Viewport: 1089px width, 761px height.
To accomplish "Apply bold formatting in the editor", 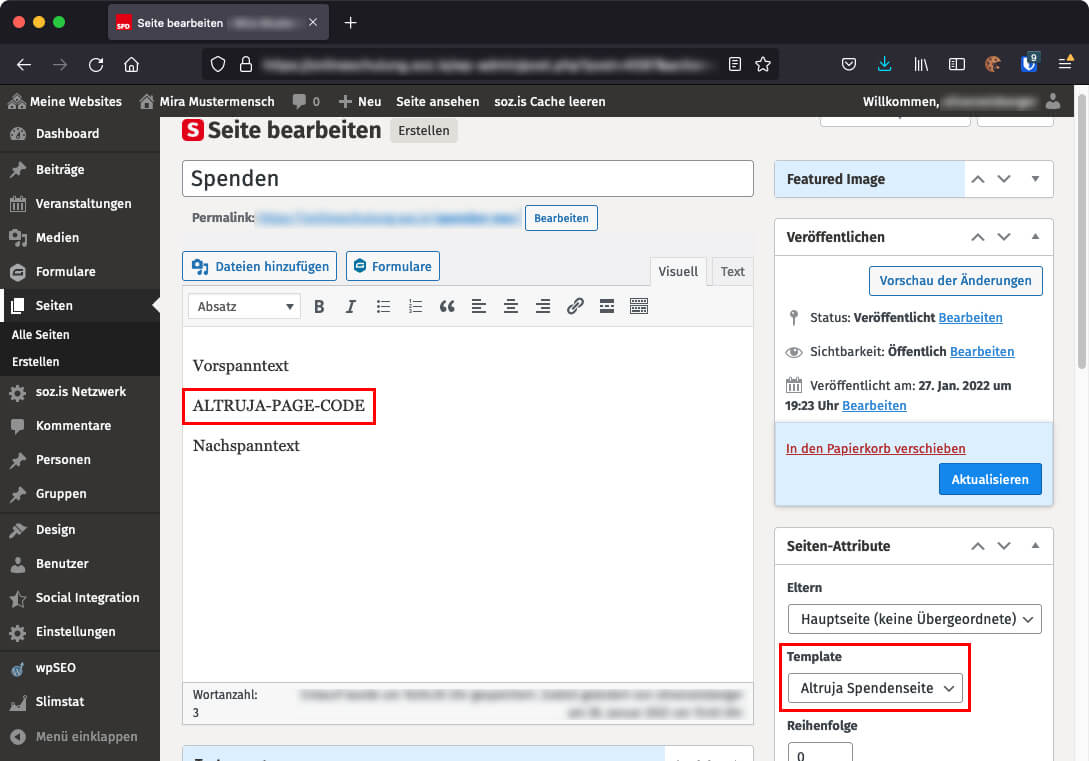I will point(319,307).
